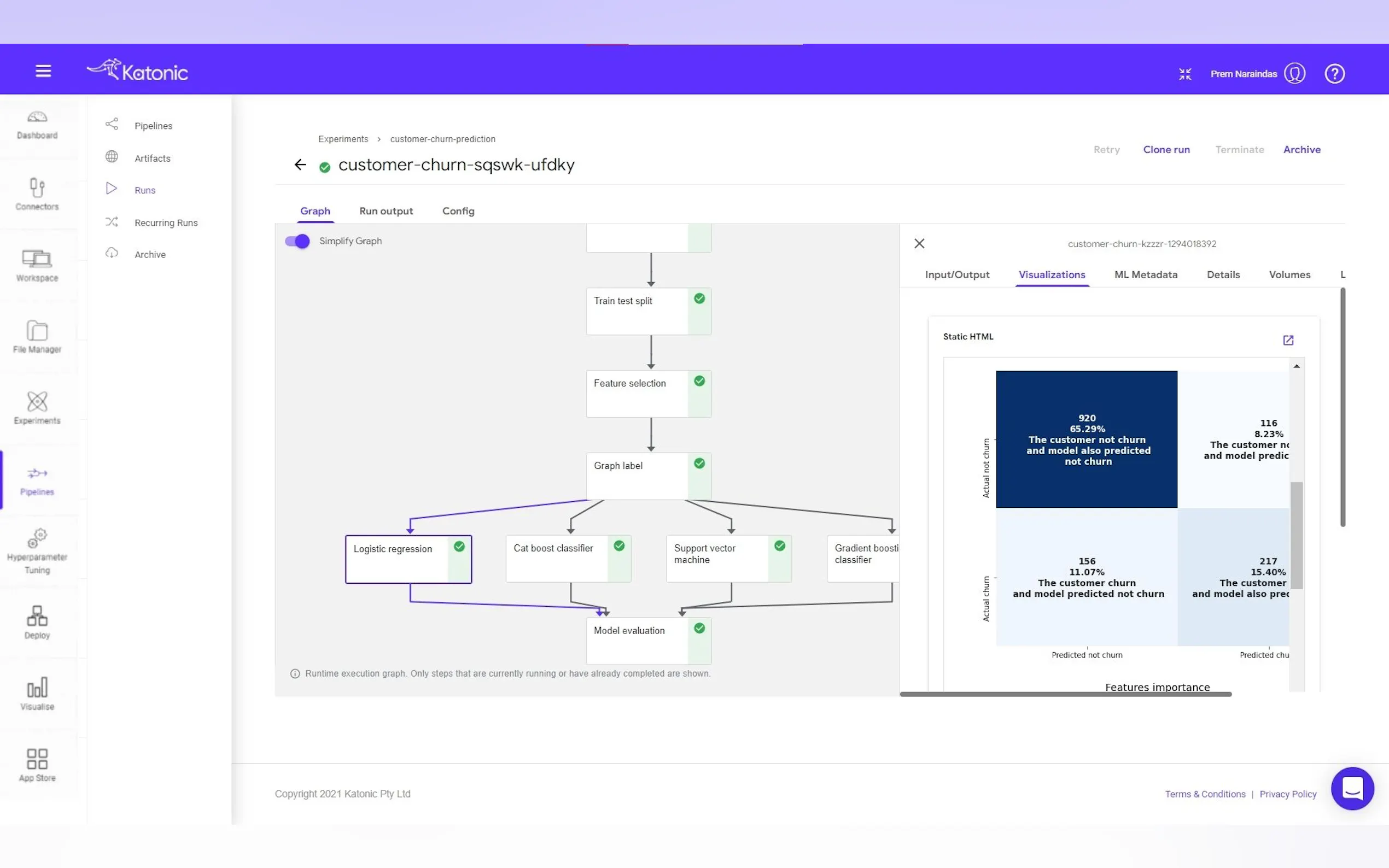
Task: Open the hamburger menu icon
Action: (43, 71)
